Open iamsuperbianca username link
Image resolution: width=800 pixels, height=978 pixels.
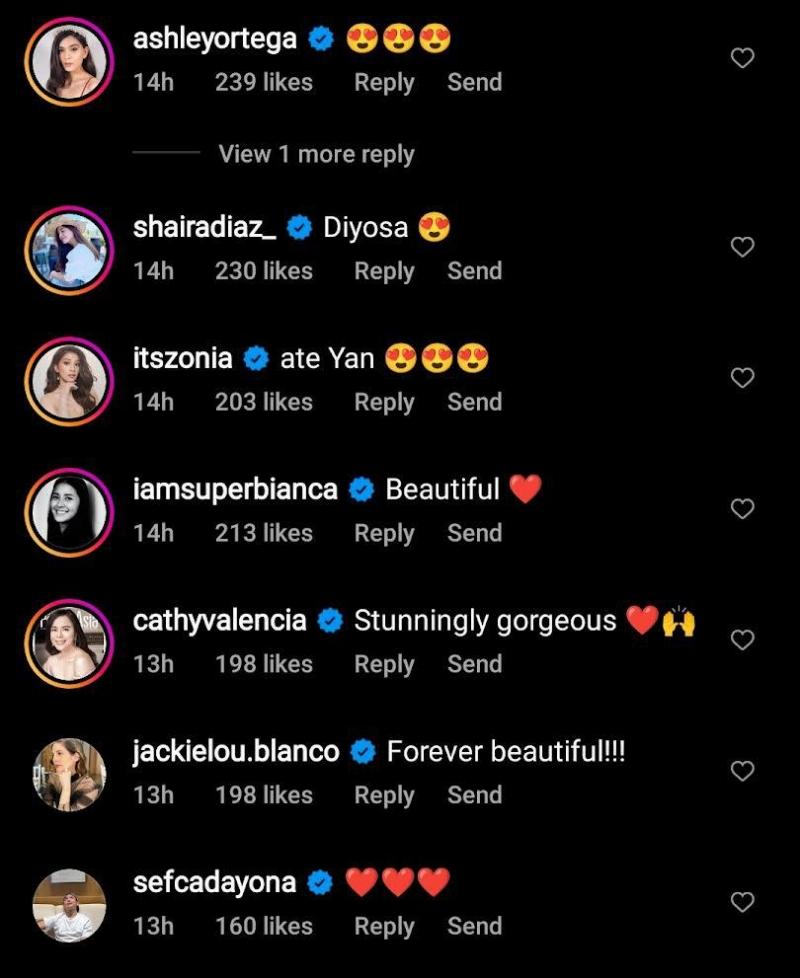pyautogui.click(x=235, y=489)
